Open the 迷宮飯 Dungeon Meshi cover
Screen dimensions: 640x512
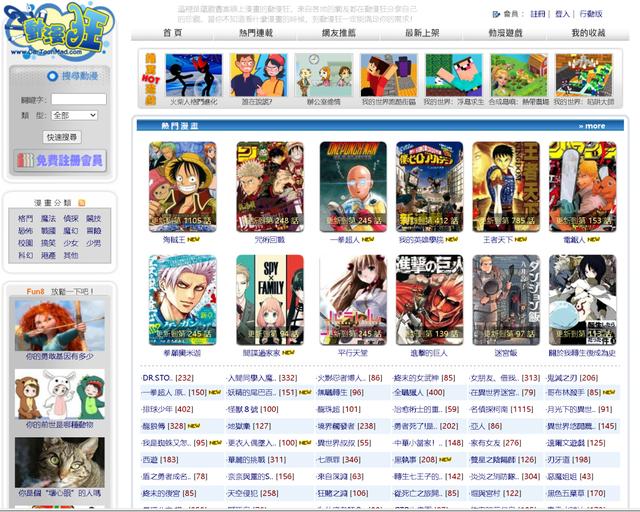(506, 300)
